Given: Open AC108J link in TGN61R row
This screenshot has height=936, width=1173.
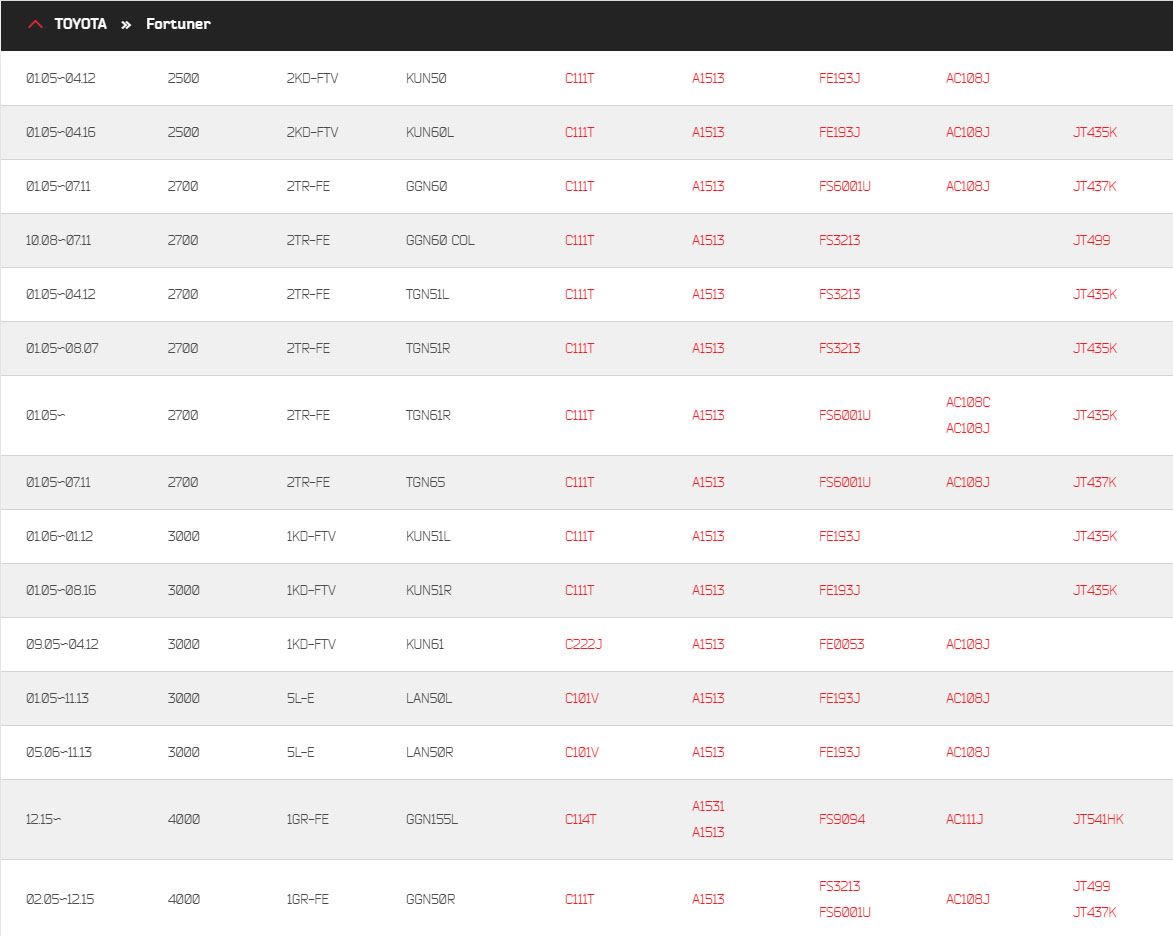Looking at the screenshot, I should click(x=967, y=429).
